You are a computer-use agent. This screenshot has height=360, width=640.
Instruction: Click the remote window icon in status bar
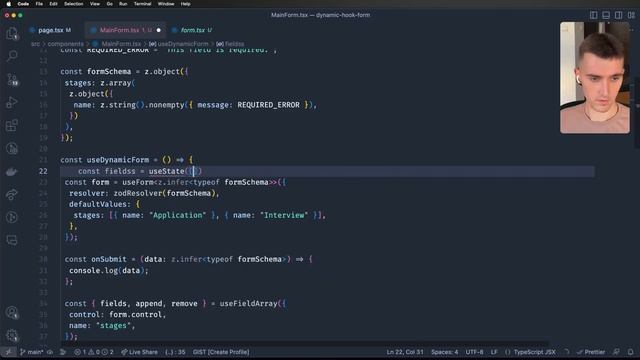[8, 352]
